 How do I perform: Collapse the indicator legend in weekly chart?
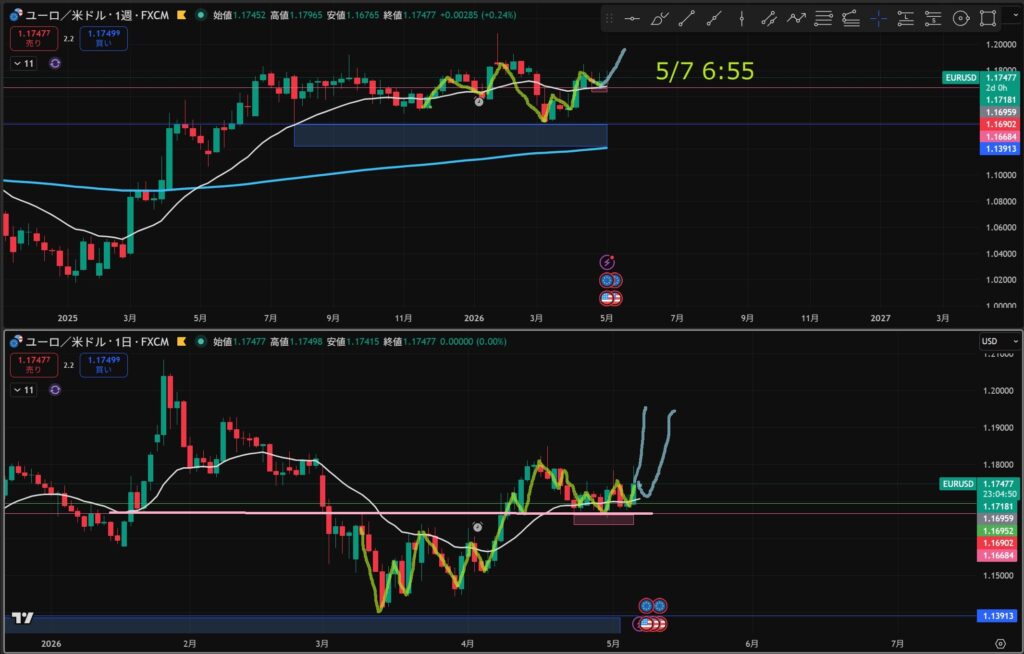tap(23, 63)
